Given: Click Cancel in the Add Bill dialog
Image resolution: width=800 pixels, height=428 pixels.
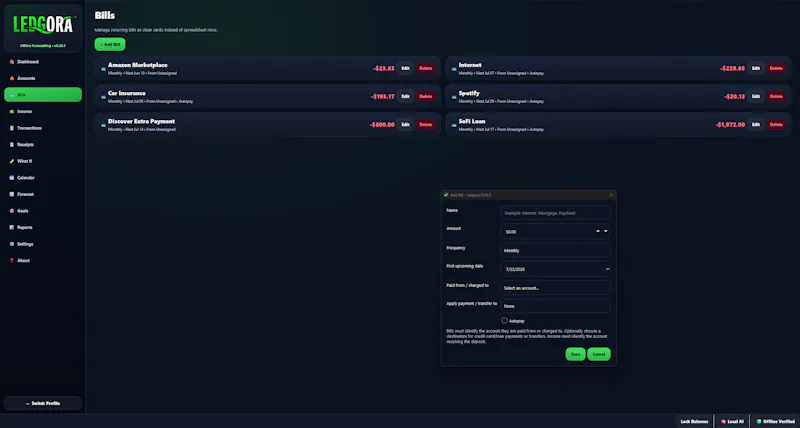Looking at the screenshot, I should click(x=599, y=354).
